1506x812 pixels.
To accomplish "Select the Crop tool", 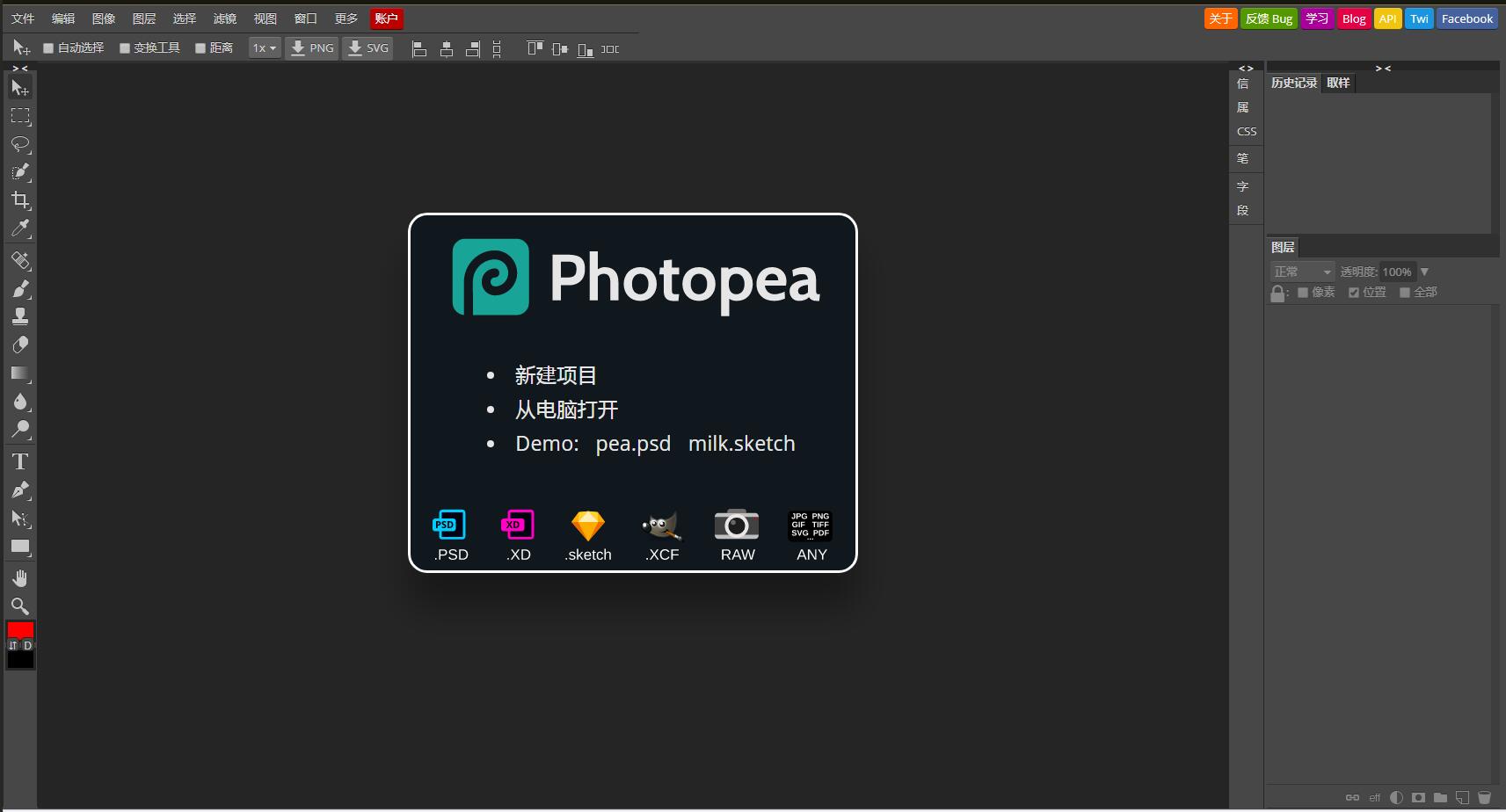I will click(x=19, y=199).
